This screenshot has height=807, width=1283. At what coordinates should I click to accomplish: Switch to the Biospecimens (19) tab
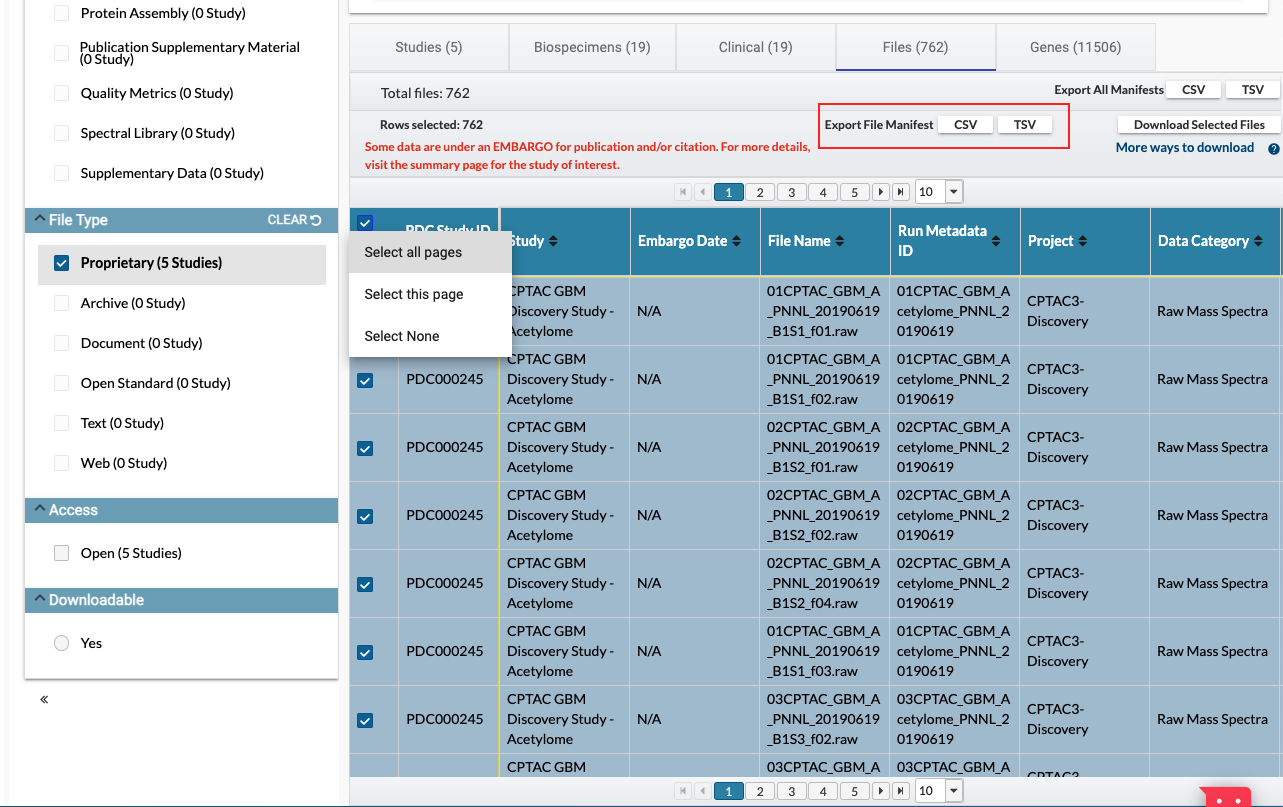(592, 47)
